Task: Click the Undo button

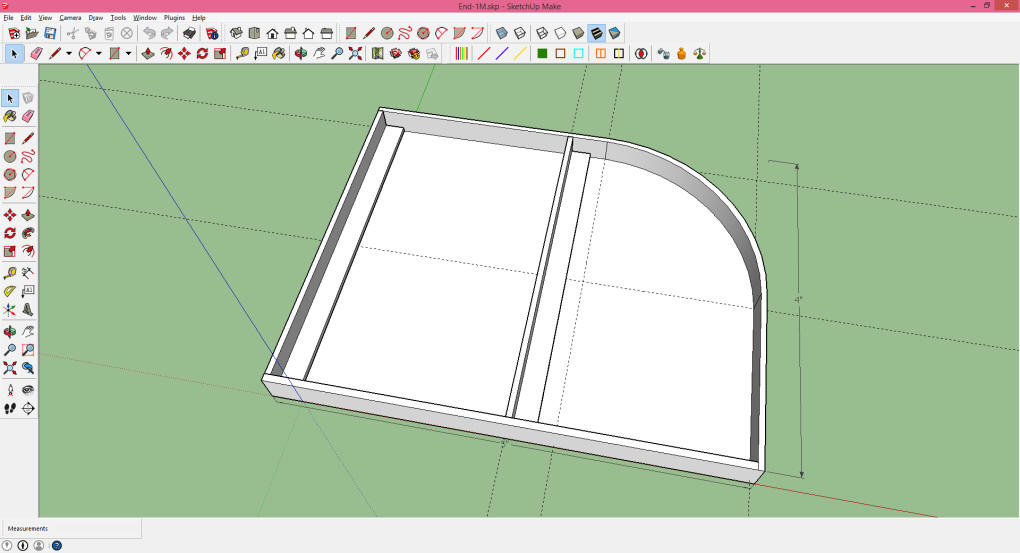Action: coord(149,33)
